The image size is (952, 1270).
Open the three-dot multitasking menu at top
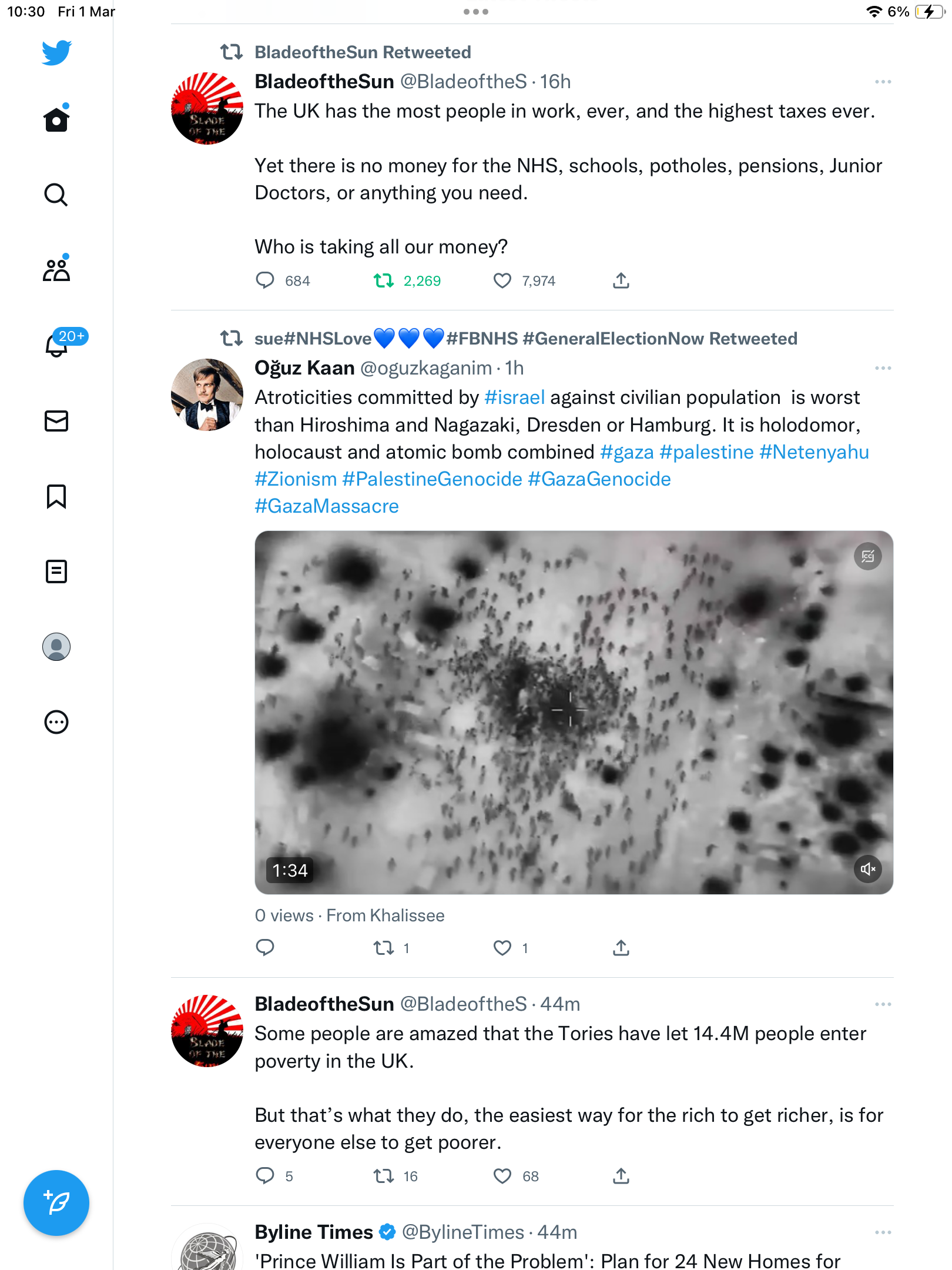coord(476,12)
